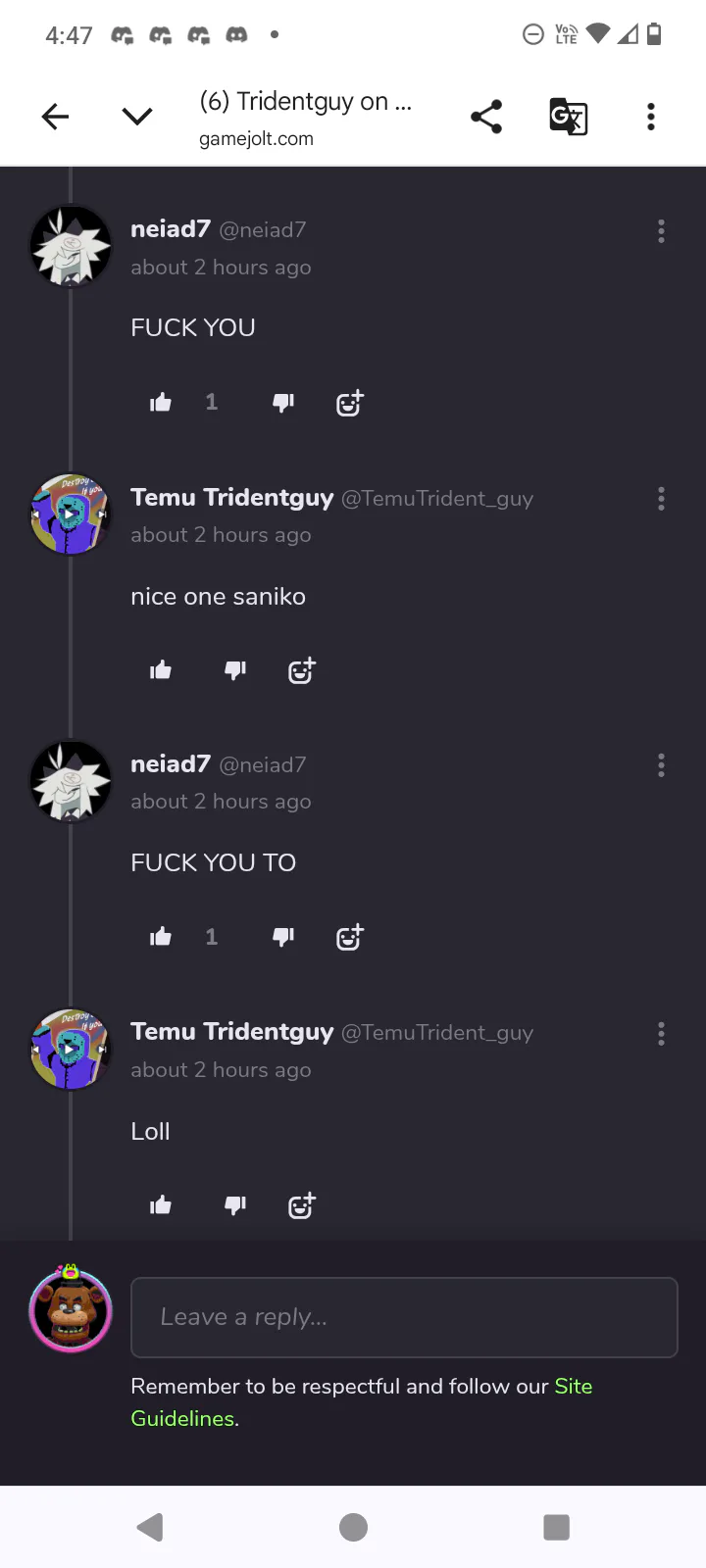Add reaction to "nice one saniko" comment
Screen dimensions: 706x1568
tap(301, 670)
